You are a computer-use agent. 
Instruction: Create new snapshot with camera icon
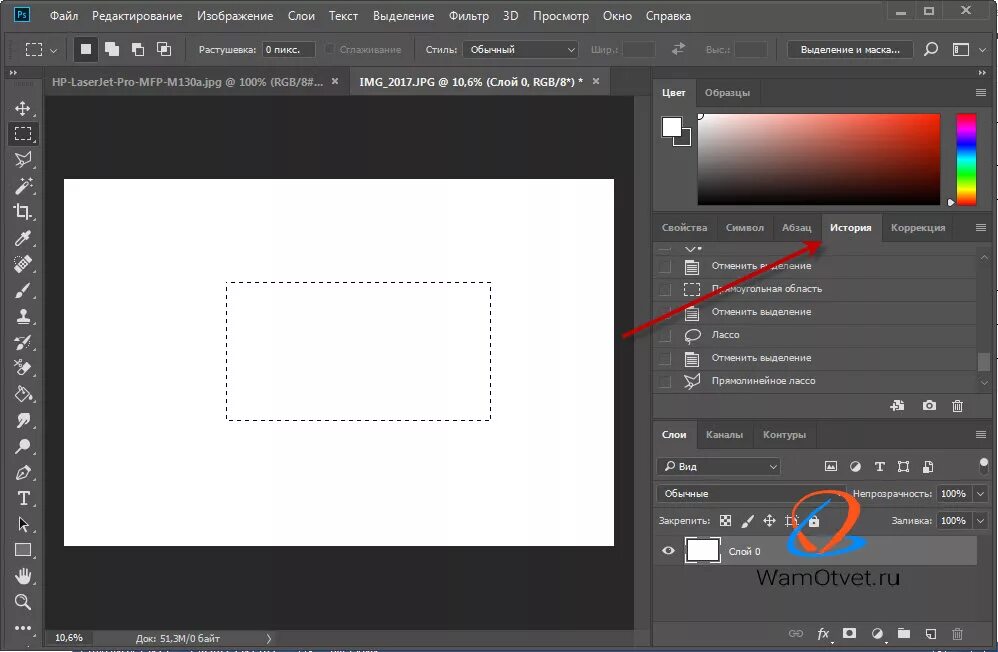coord(929,406)
